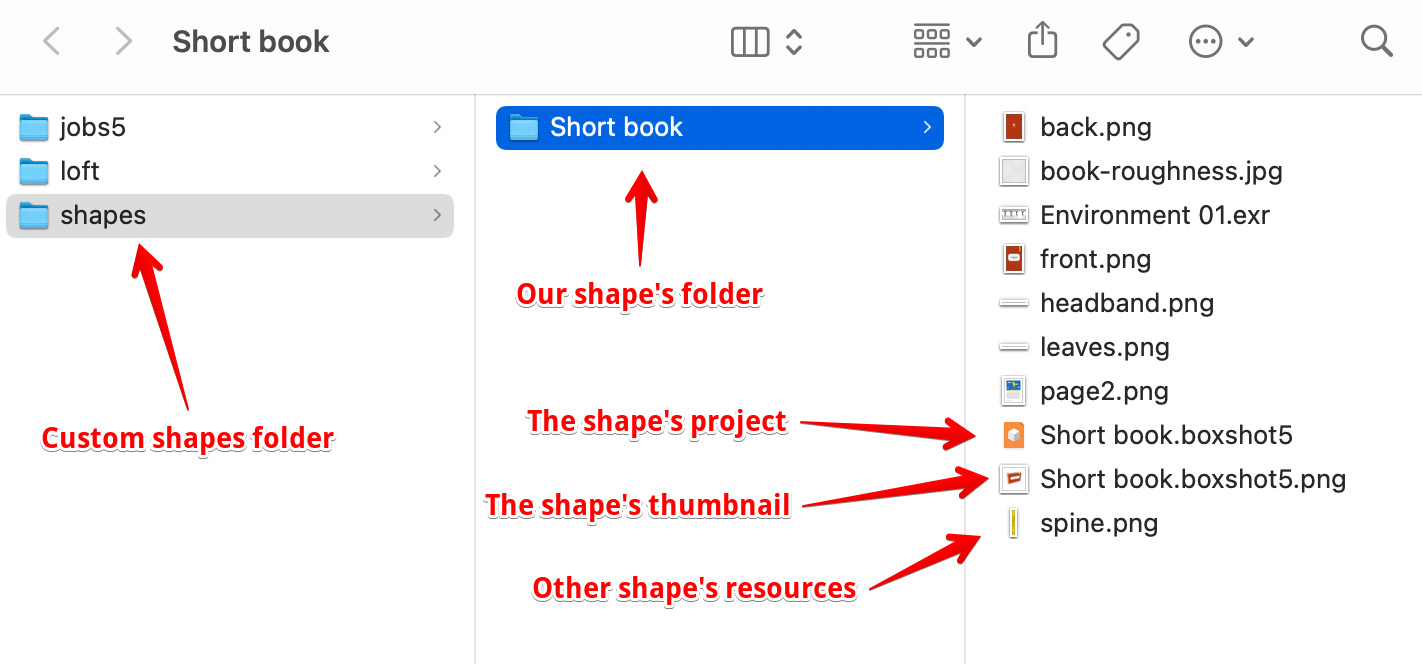Expand the shapes folder chevron
This screenshot has width=1422, height=664.
point(437,216)
